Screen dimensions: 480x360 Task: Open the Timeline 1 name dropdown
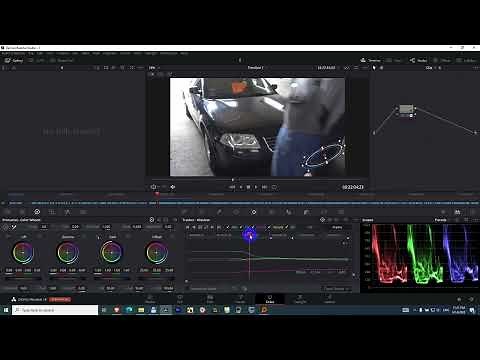tap(256, 68)
